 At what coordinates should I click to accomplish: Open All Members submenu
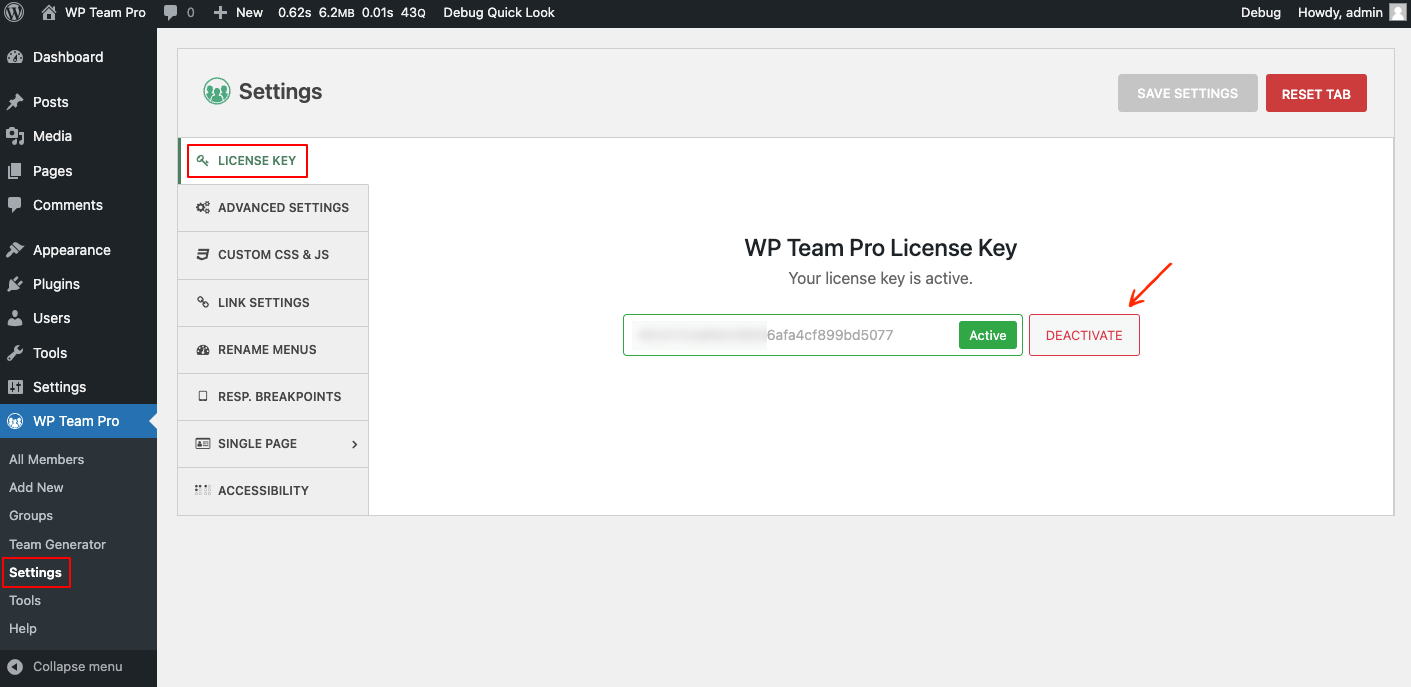[47, 459]
